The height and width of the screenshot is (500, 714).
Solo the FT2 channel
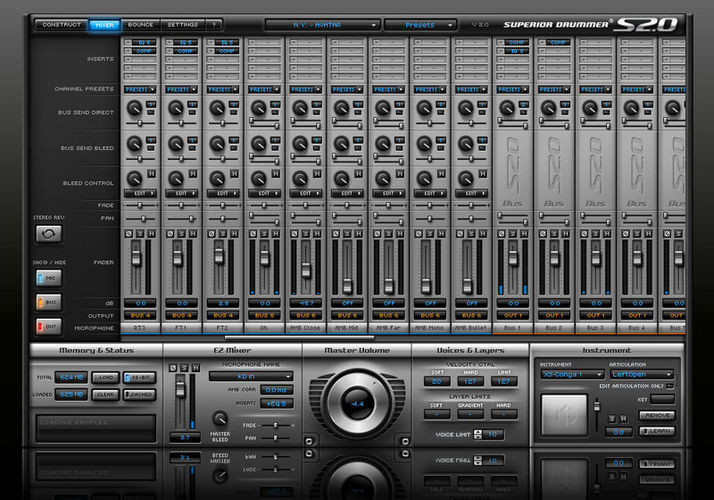click(223, 234)
